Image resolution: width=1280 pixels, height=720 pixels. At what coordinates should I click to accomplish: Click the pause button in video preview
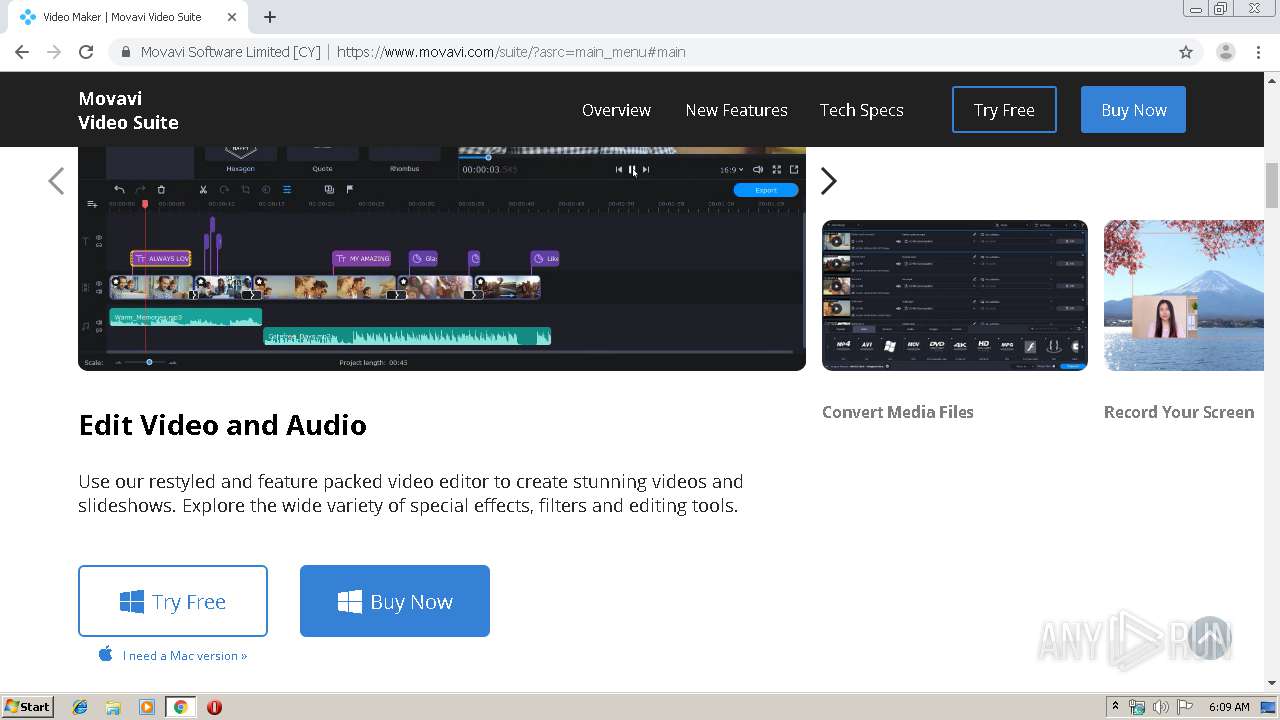632,170
